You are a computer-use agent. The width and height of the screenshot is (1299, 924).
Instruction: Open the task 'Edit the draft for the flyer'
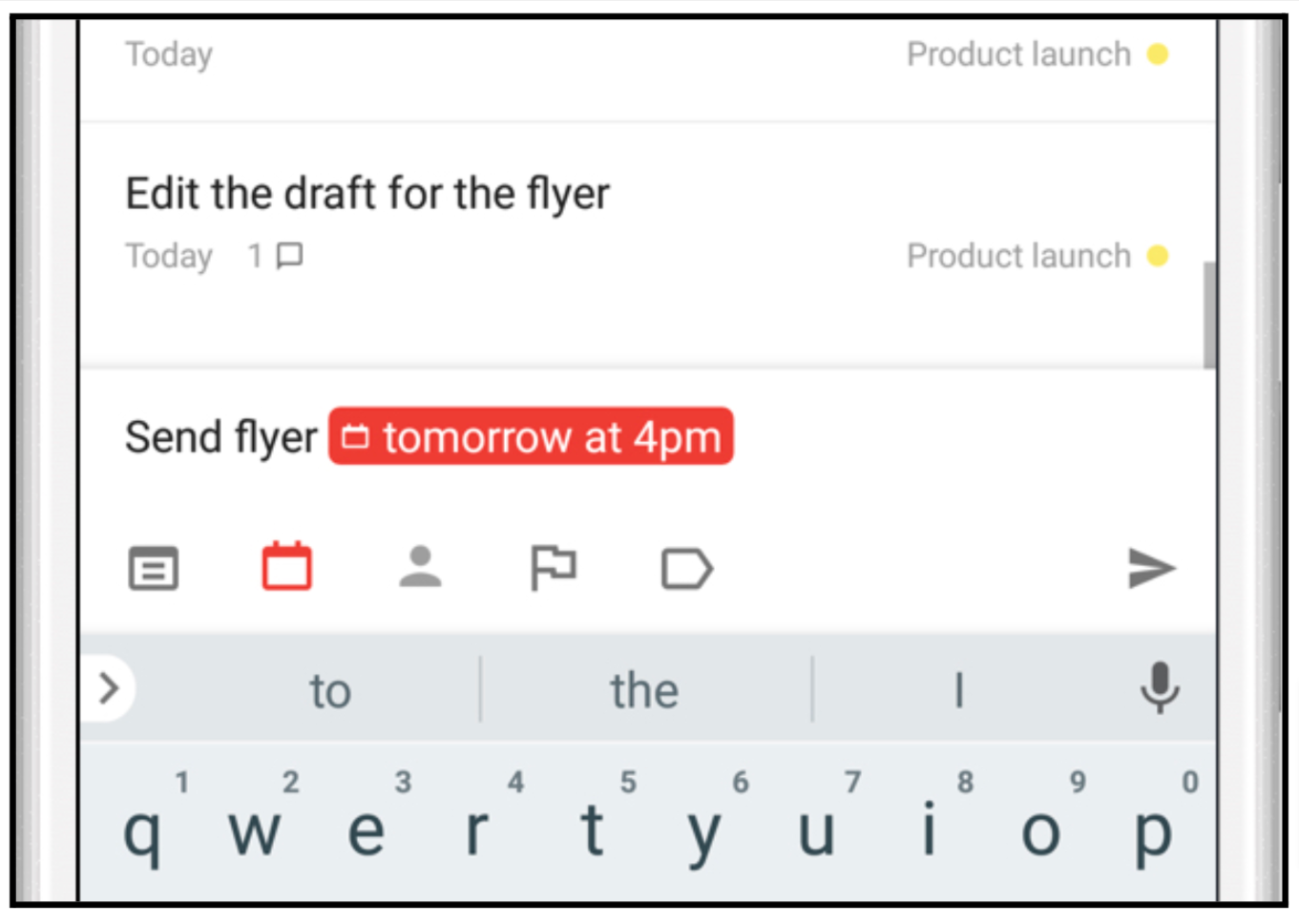point(367,192)
